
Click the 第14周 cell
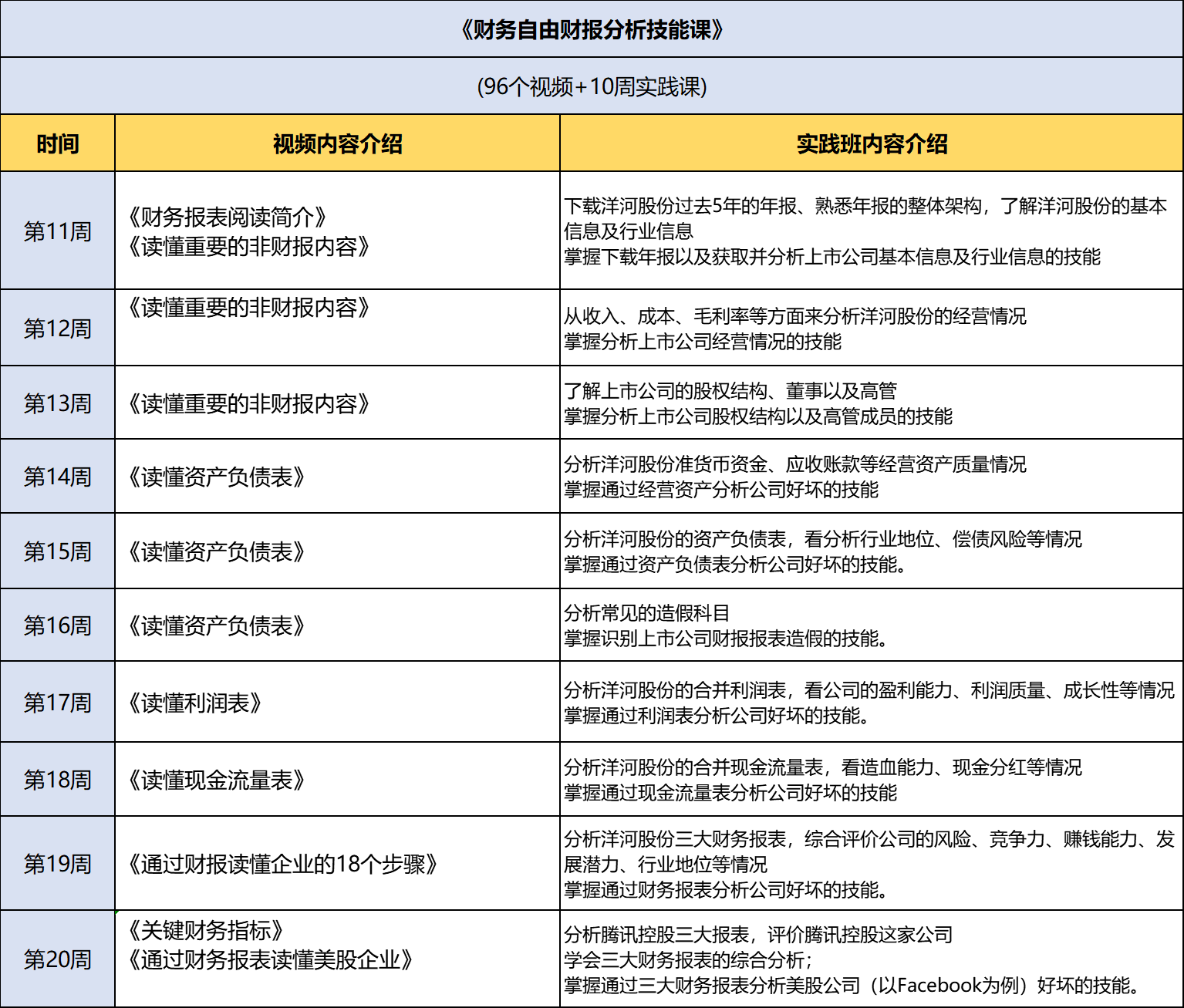point(58,477)
